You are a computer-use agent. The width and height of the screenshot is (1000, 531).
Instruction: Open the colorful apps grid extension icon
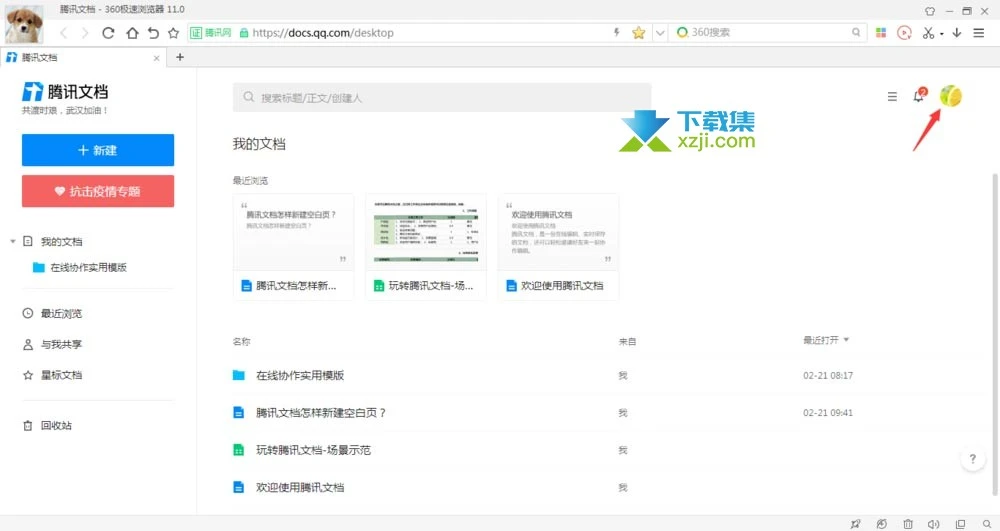coord(881,33)
